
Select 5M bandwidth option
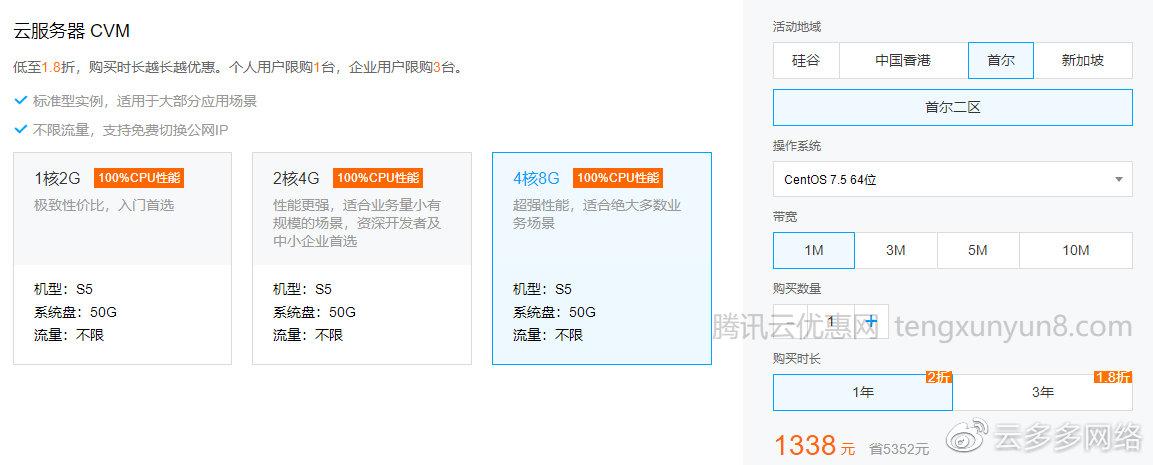click(x=978, y=250)
